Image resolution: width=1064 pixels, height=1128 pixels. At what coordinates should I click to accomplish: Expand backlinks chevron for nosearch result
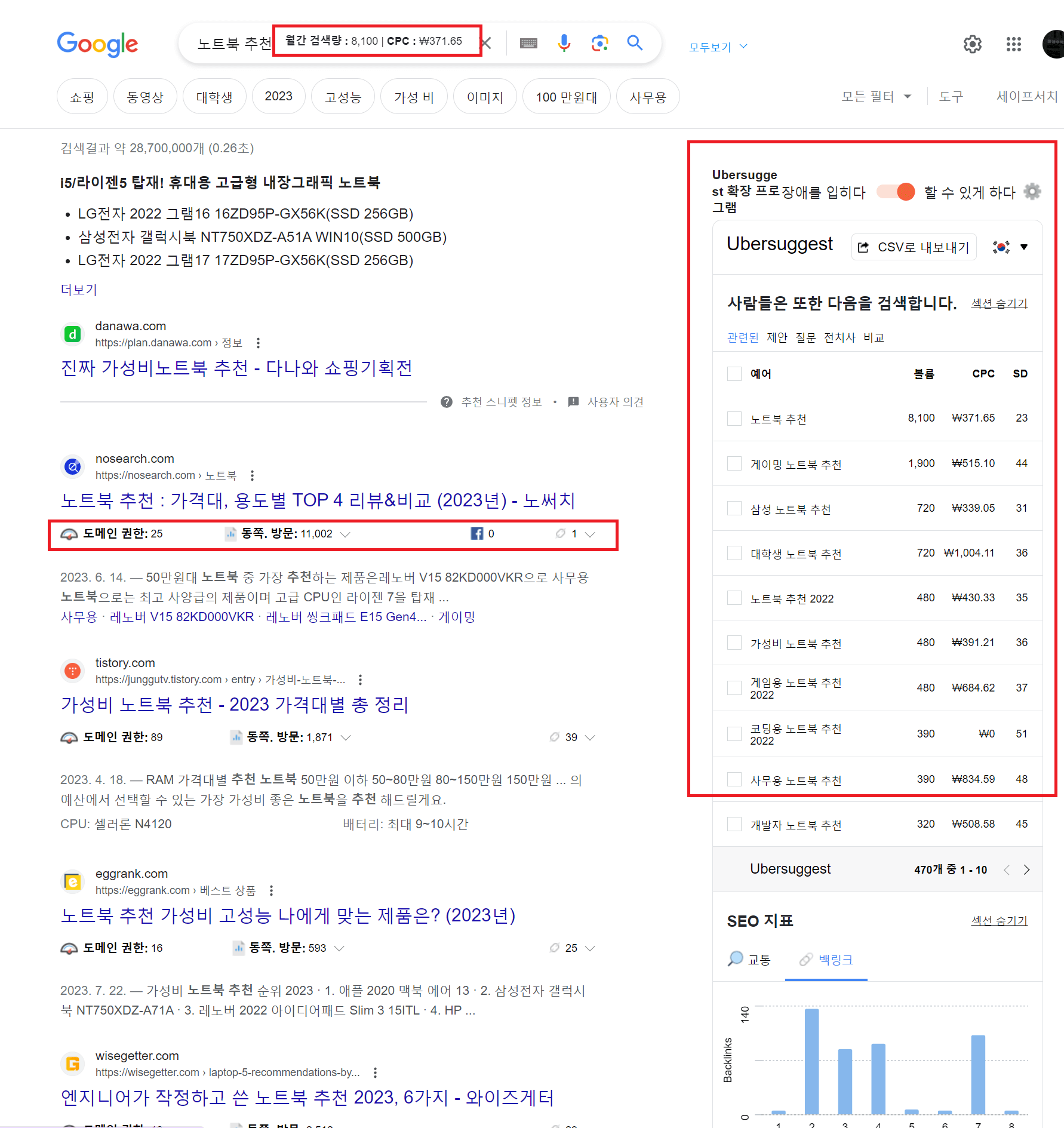[x=590, y=534]
